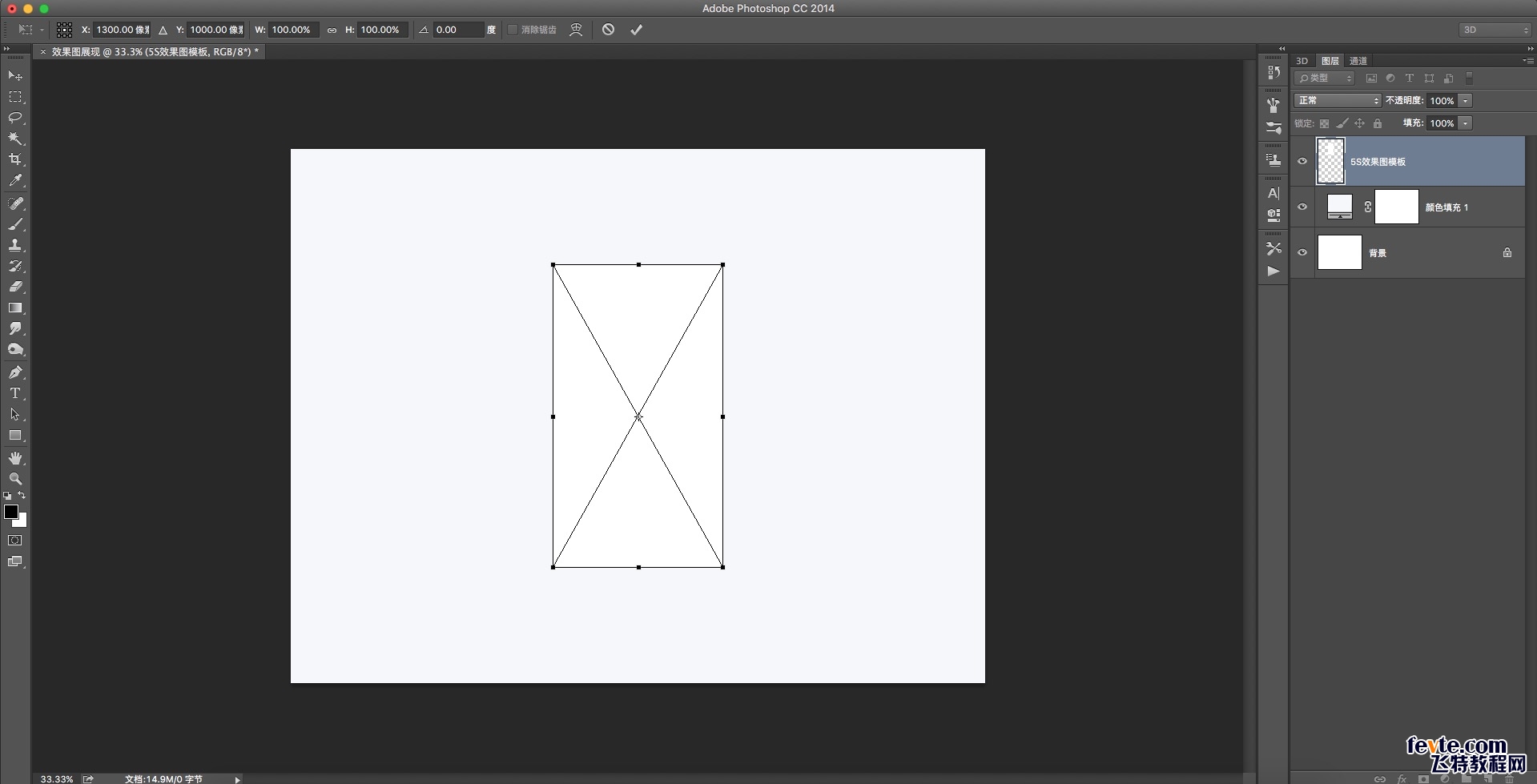The image size is (1537, 784).
Task: Cancel the transform operation
Action: coord(609,30)
